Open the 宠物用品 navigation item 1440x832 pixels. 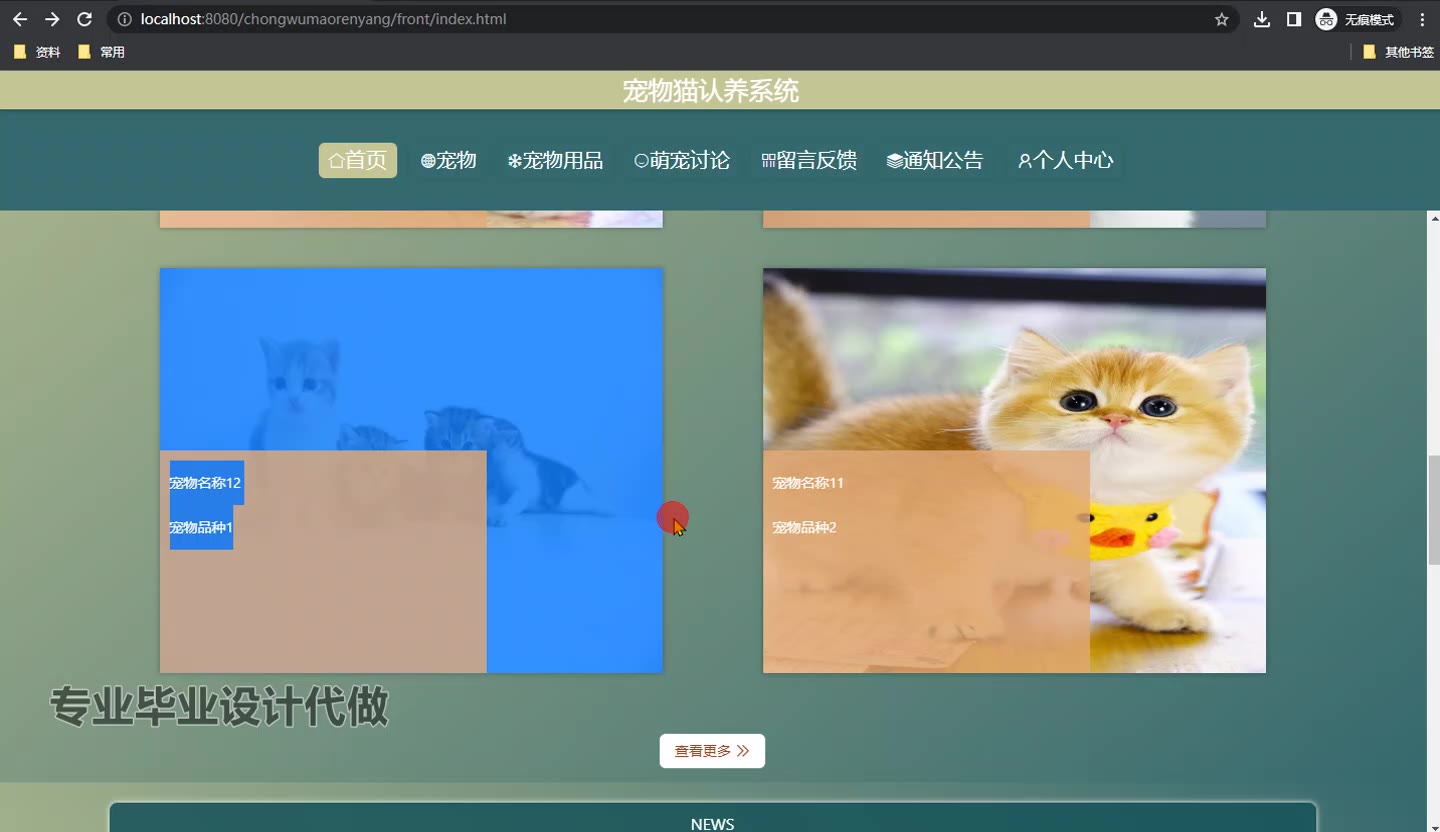click(556, 160)
